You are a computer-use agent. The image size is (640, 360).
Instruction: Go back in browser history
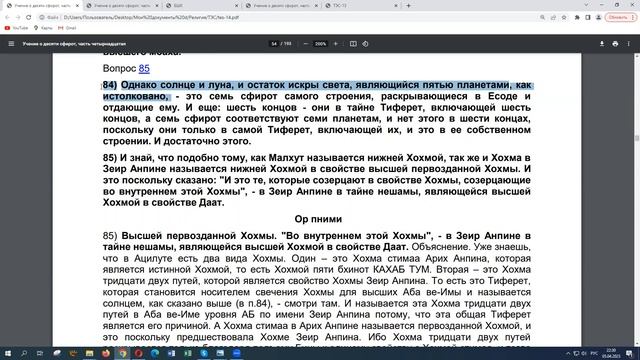pos(7,18)
